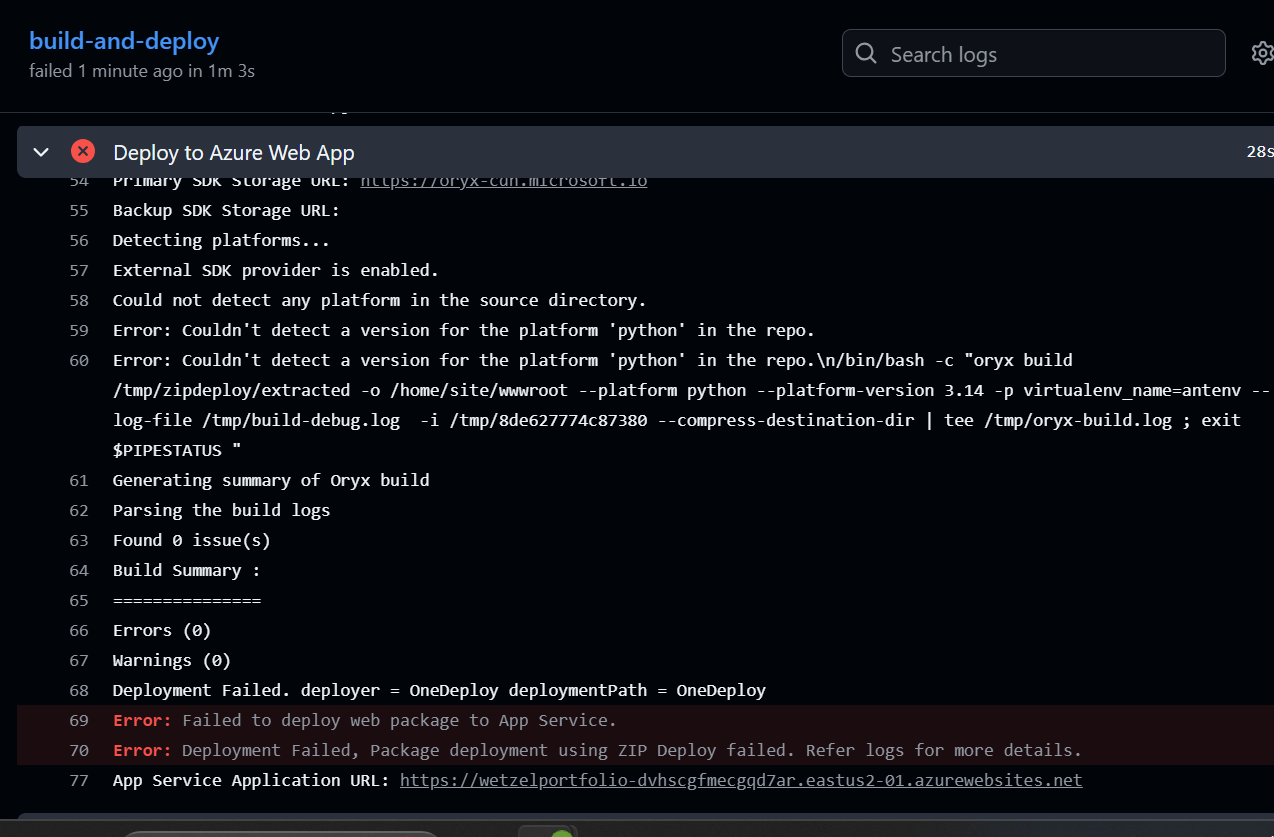Viewport: 1274px width, 837px height.
Task: Open the App Service azurewebsites.net URL
Action: [x=740, y=780]
